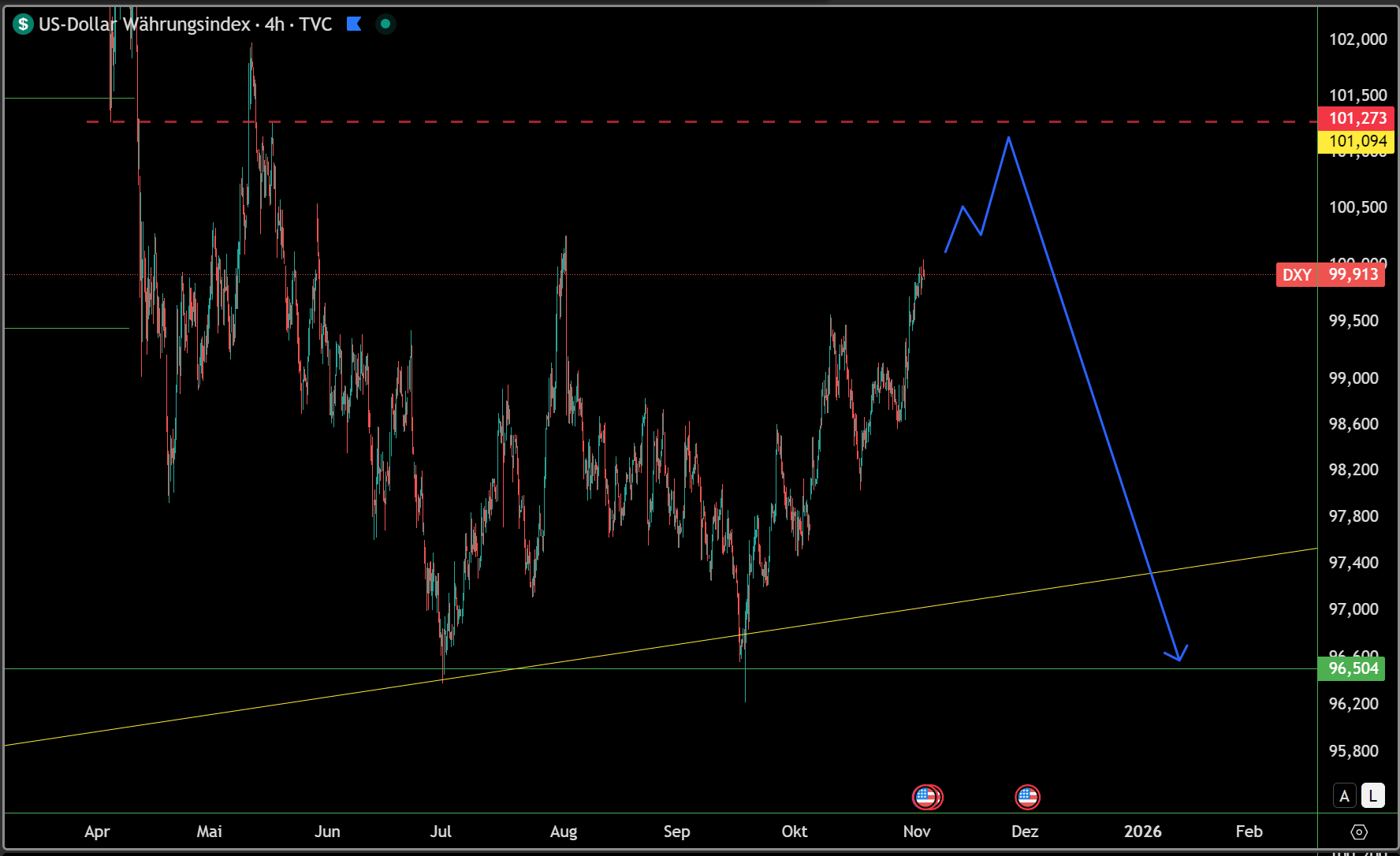The width and height of the screenshot is (1400, 856).
Task: Click the green dollar symbol logo
Action: (23, 24)
